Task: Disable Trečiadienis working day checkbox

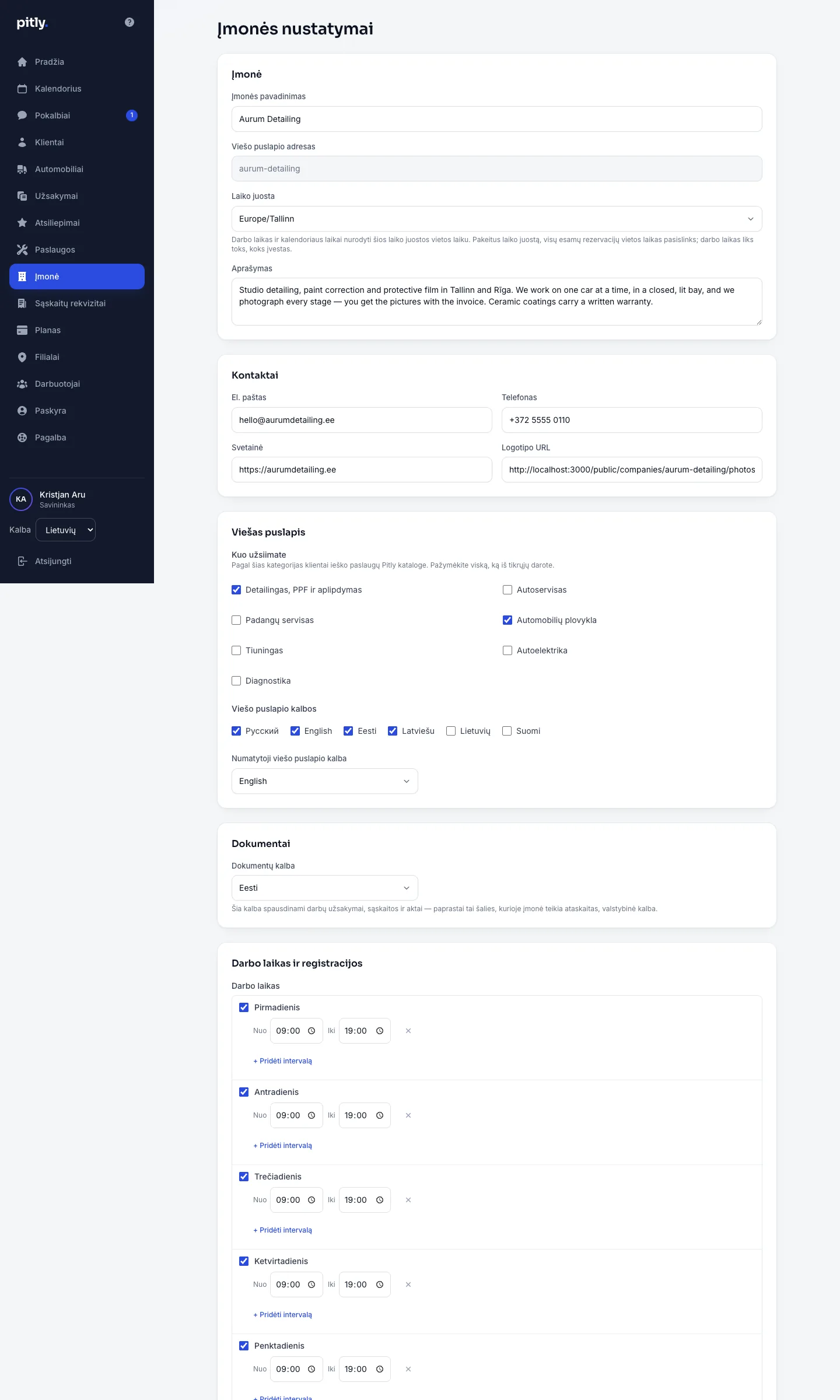Action: click(x=244, y=1177)
